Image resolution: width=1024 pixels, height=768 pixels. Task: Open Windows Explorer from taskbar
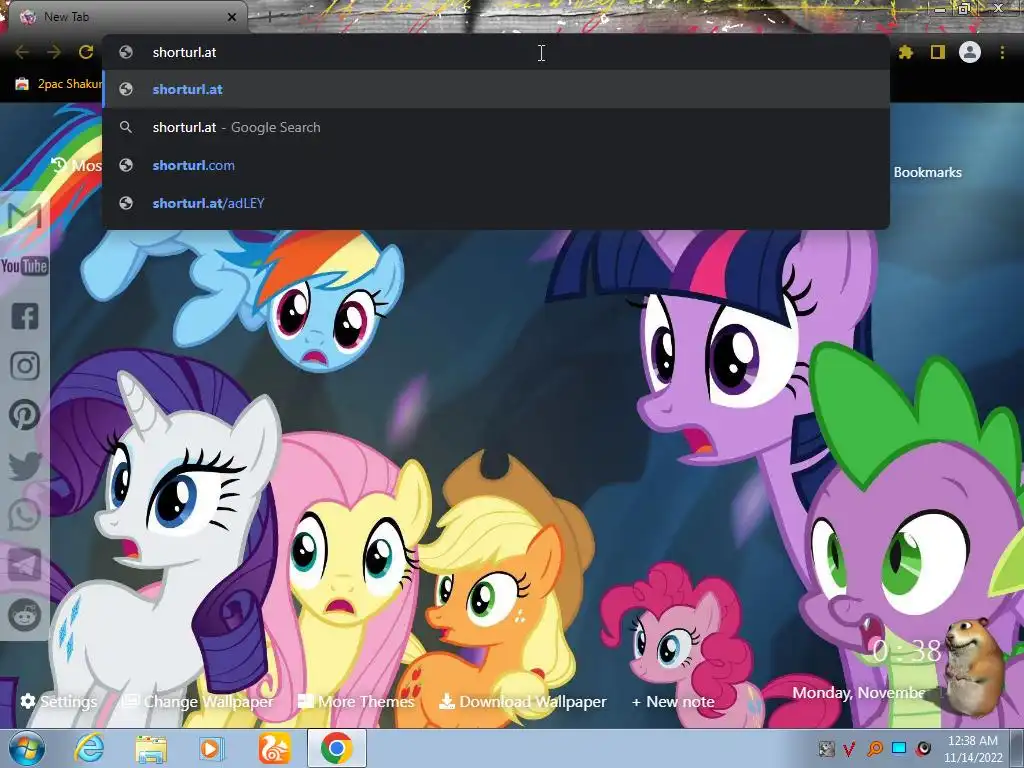pos(151,748)
